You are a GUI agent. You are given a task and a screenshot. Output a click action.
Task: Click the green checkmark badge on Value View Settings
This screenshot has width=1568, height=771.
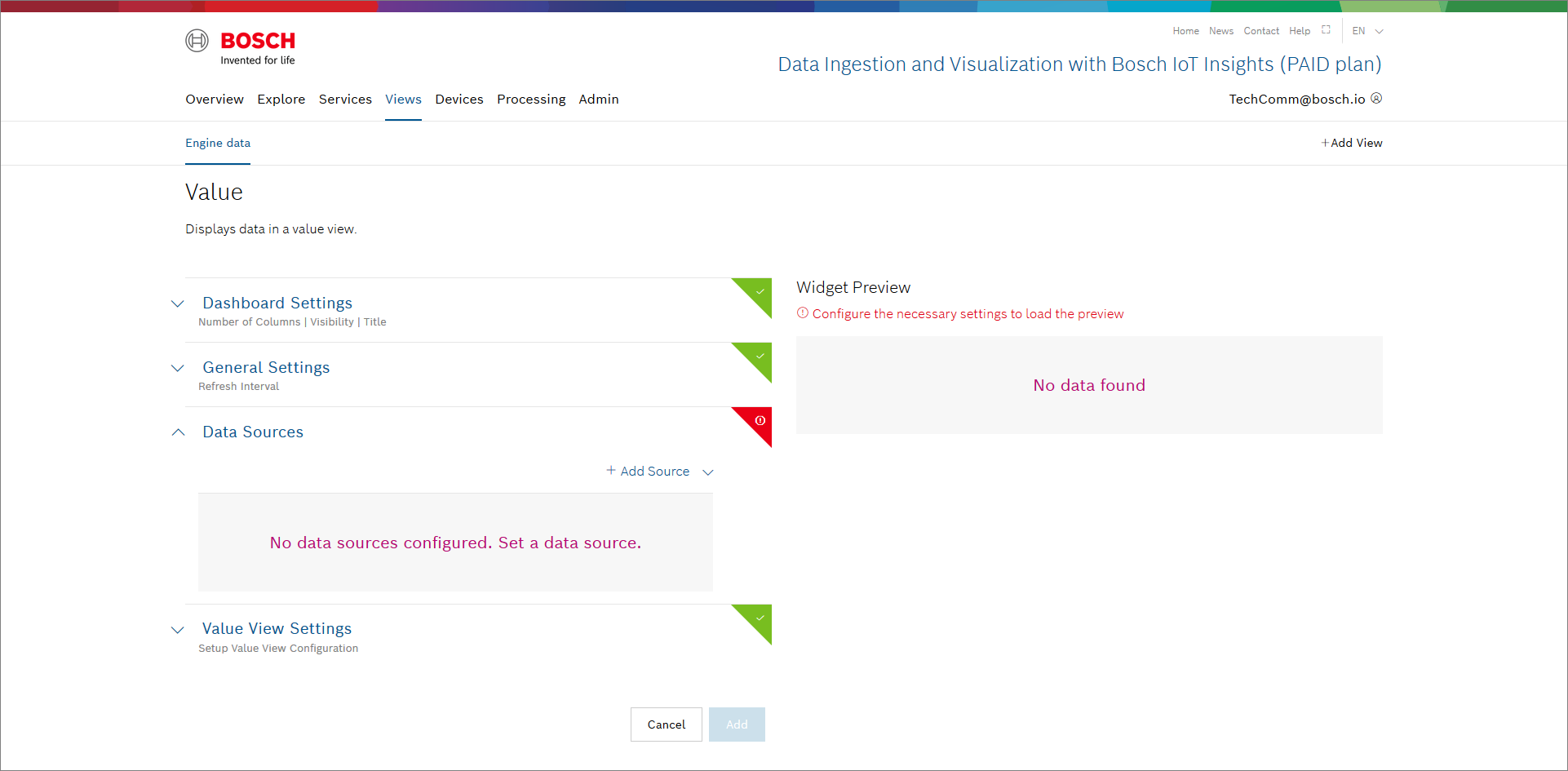tap(760, 618)
